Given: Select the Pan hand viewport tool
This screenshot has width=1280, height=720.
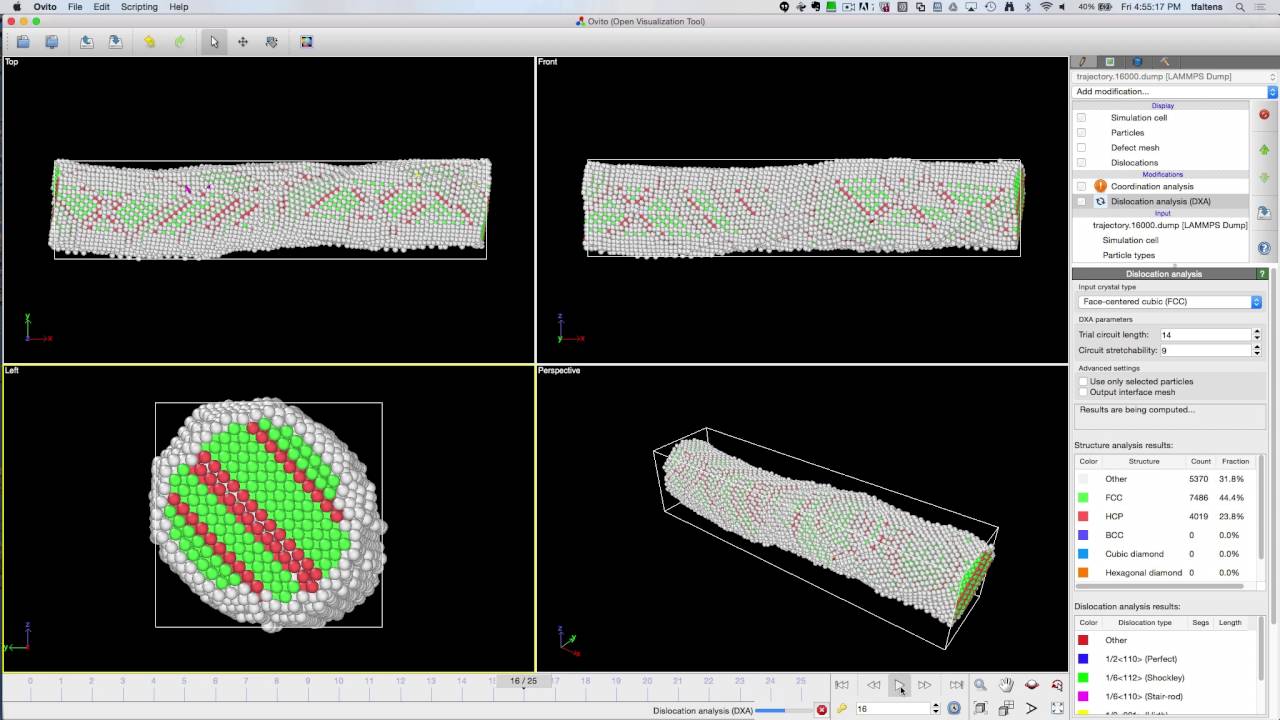Looking at the screenshot, I should click(x=1006, y=685).
